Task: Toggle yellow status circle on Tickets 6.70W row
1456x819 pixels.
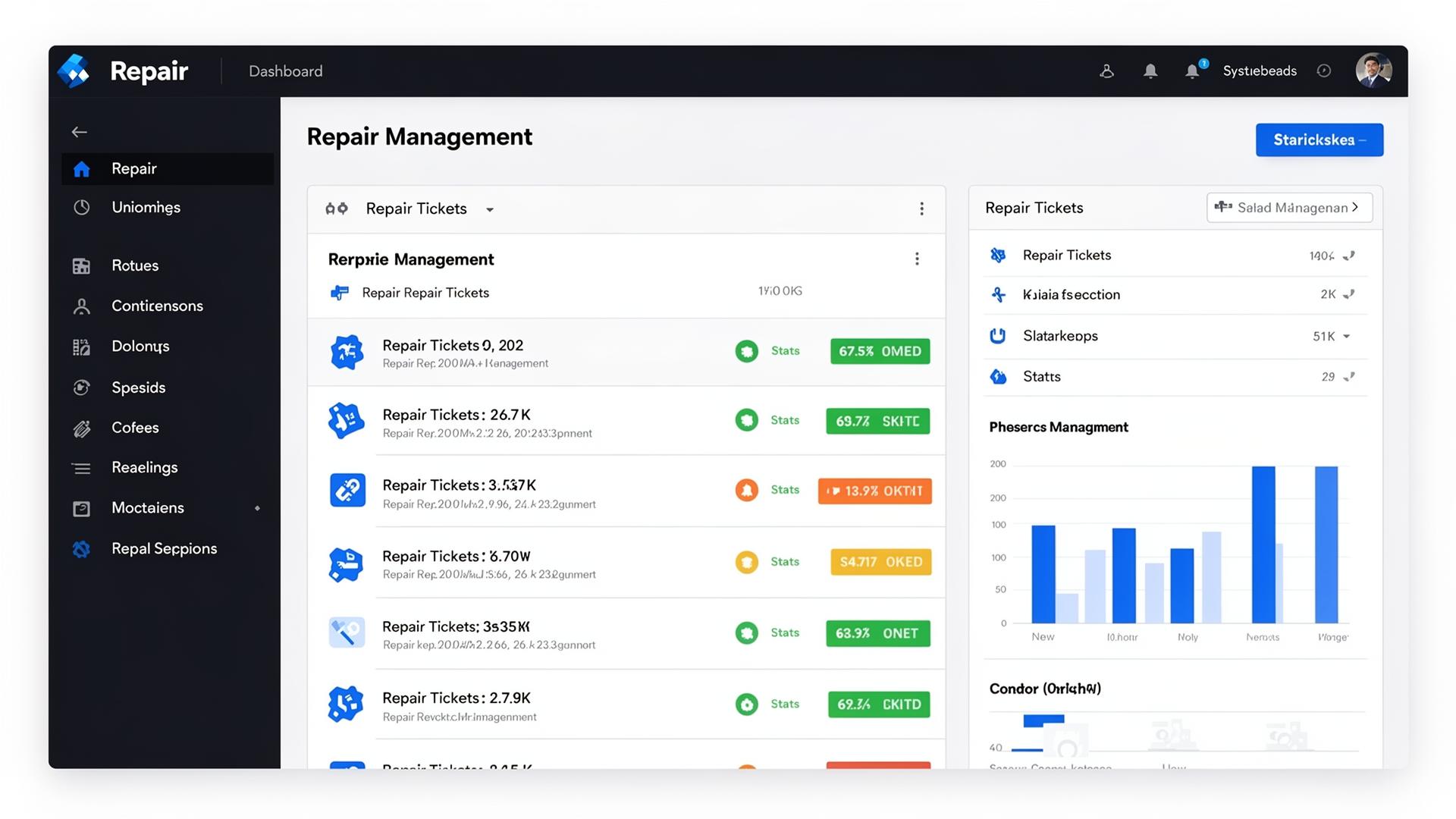Action: click(x=746, y=562)
